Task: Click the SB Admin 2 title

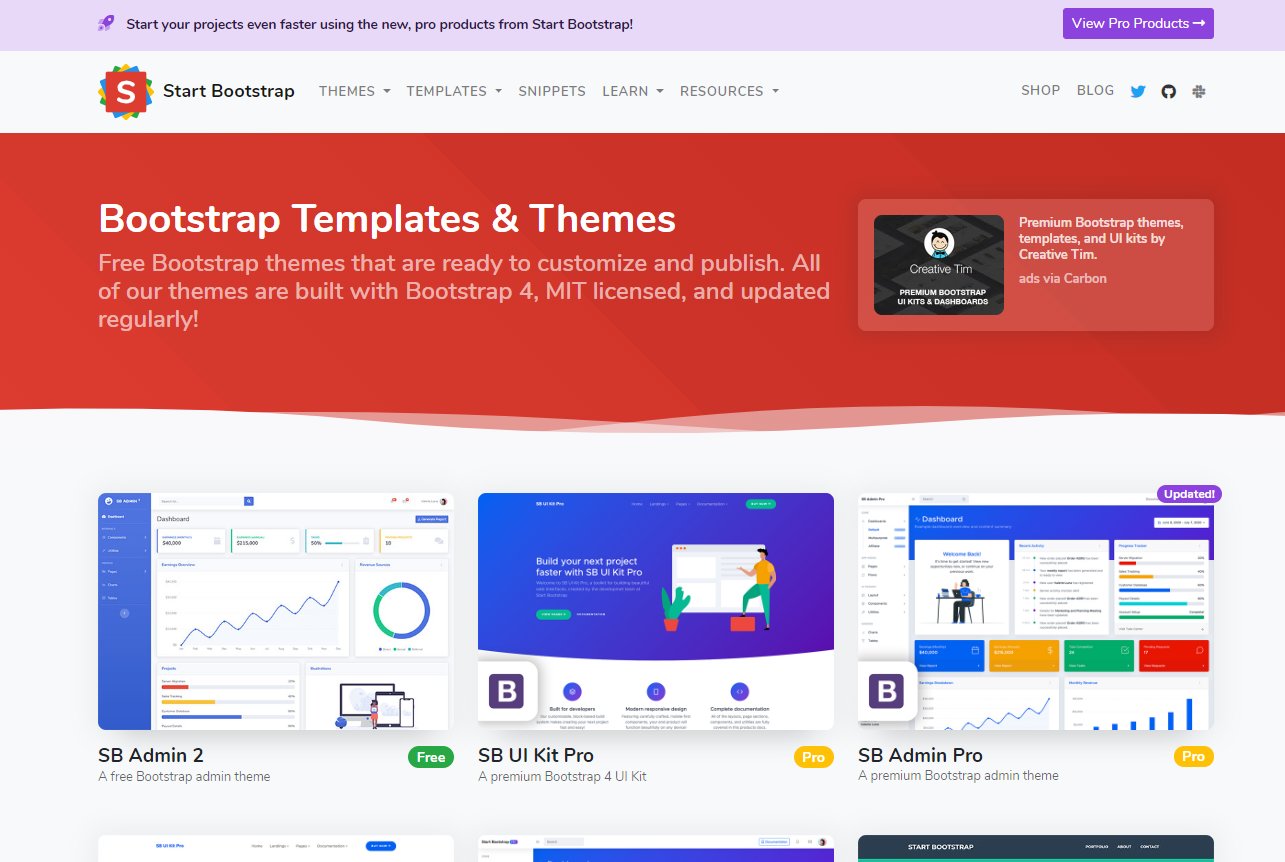Action: [x=151, y=755]
